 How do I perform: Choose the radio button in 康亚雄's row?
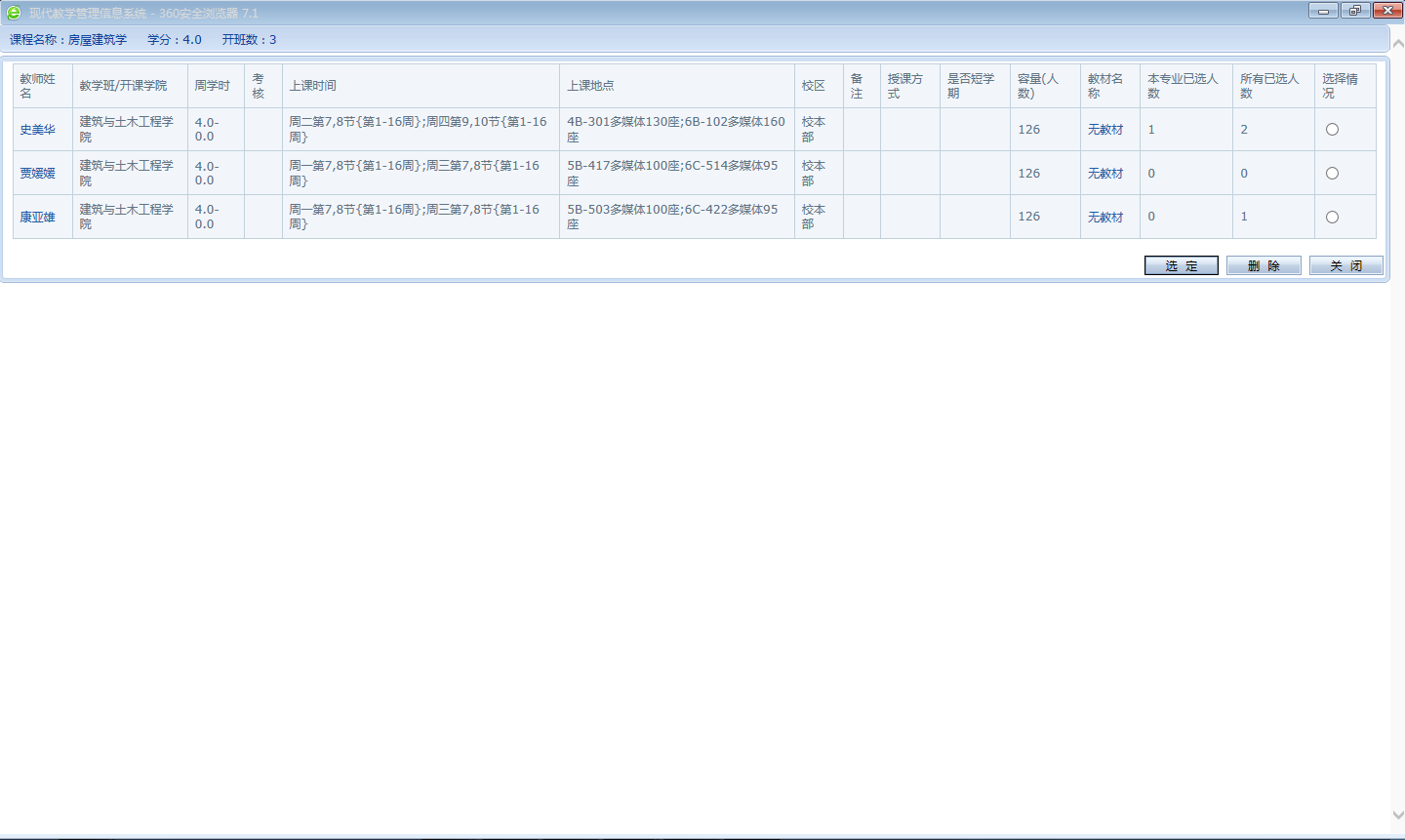coord(1332,218)
